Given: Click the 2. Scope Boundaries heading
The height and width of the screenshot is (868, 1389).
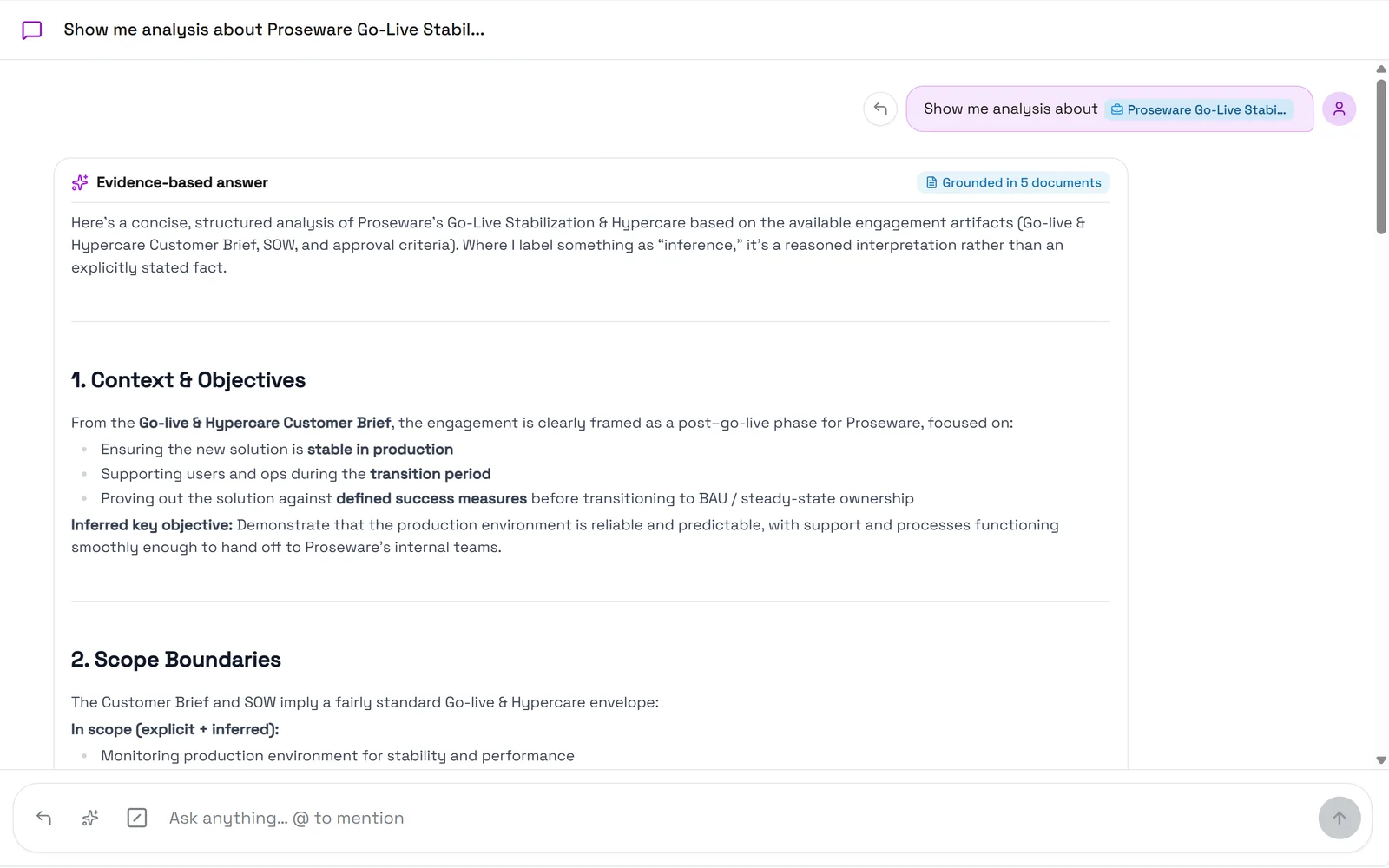Looking at the screenshot, I should click(x=176, y=660).
